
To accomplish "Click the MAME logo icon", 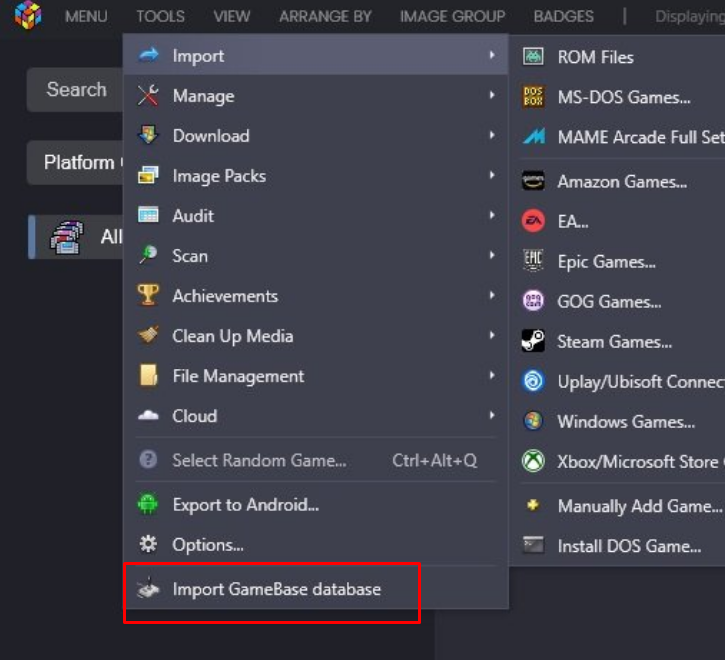I will [x=534, y=136].
